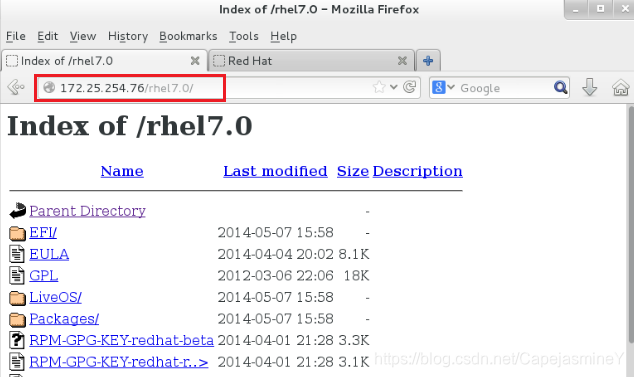Sort by Last modified column link

tap(275, 171)
